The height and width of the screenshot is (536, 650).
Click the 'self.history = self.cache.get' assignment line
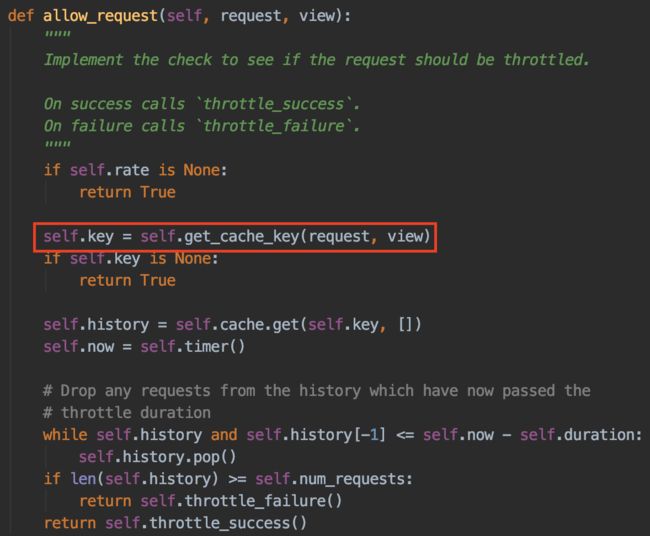coord(232,325)
